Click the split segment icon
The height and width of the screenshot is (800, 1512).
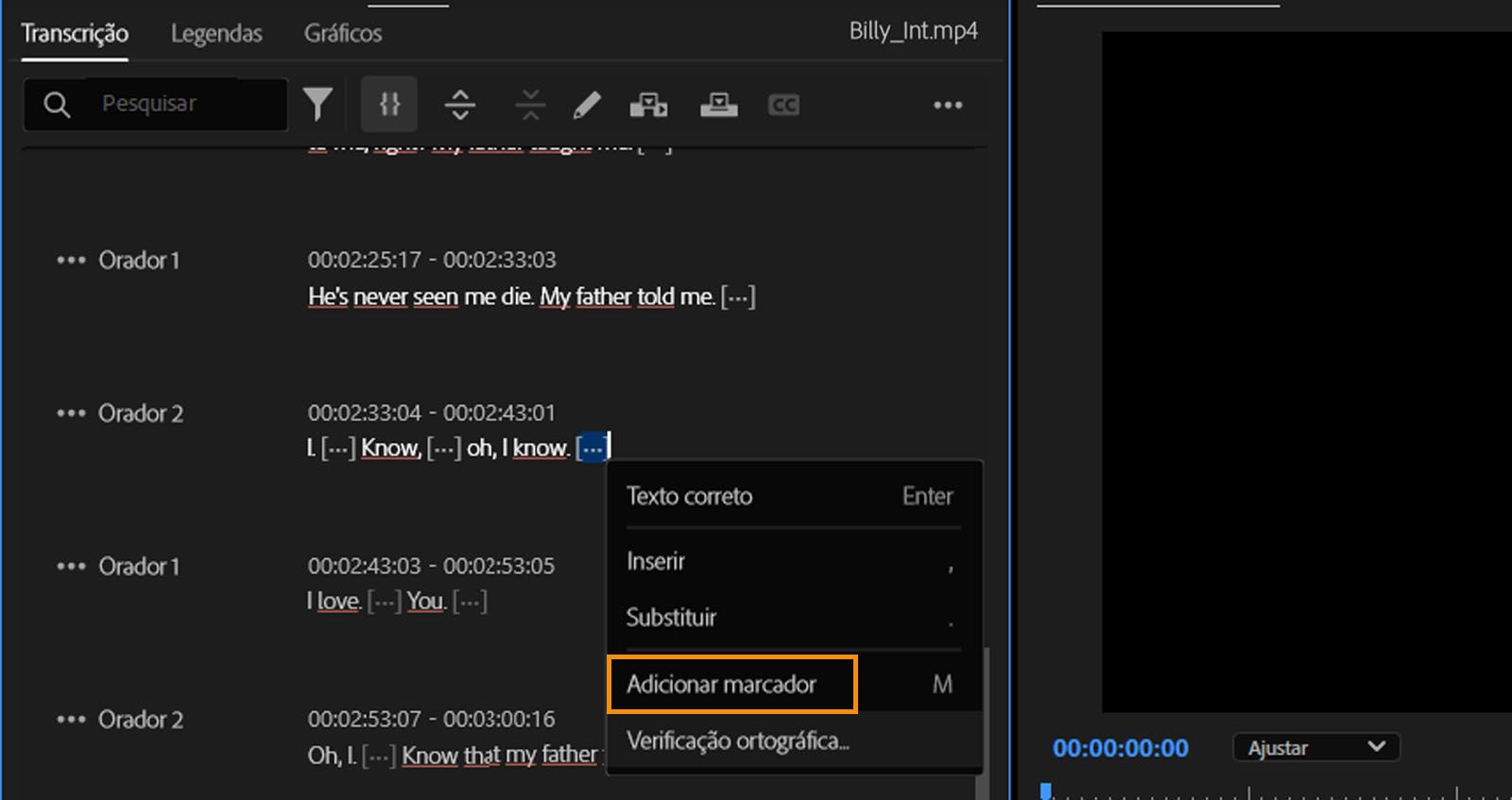click(460, 105)
